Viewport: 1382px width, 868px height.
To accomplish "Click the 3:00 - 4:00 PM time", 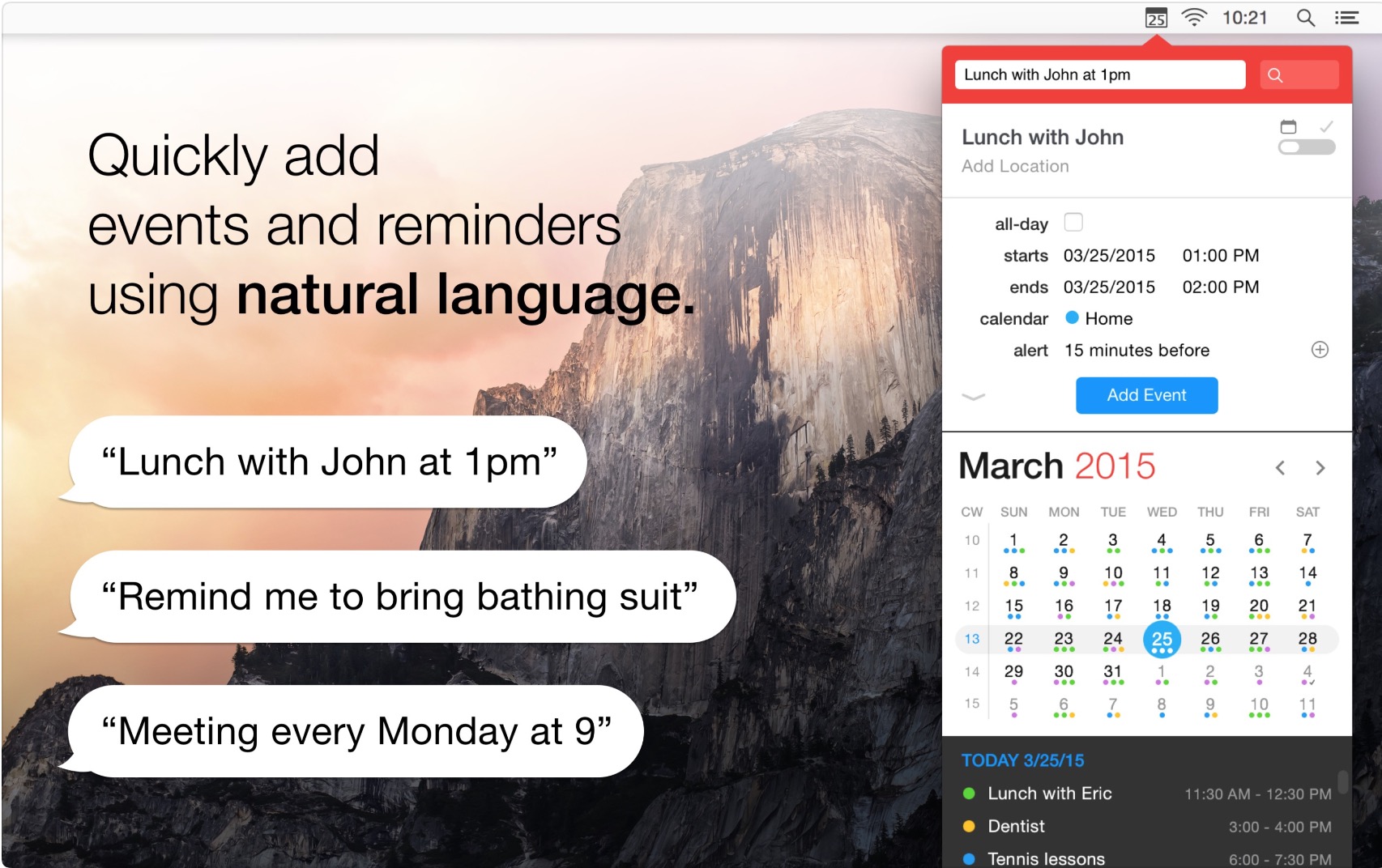I will [x=1280, y=828].
